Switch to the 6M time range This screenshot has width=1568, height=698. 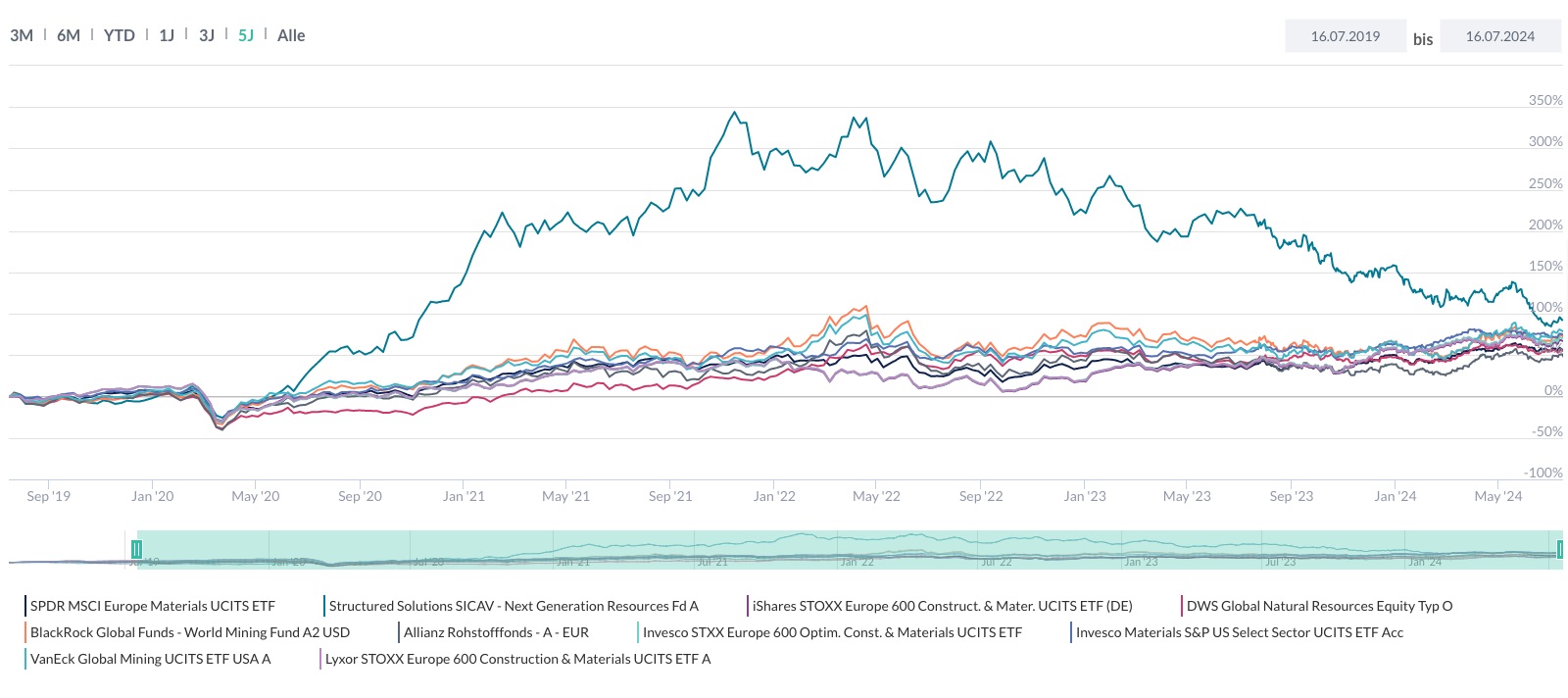coord(69,35)
